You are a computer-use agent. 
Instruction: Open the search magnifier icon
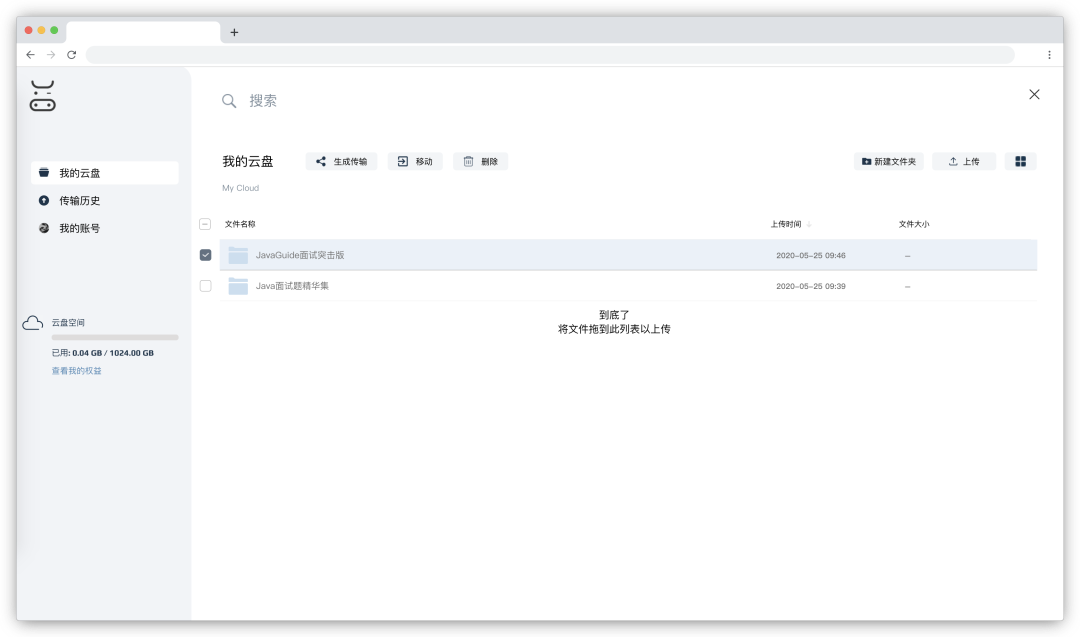coord(229,100)
